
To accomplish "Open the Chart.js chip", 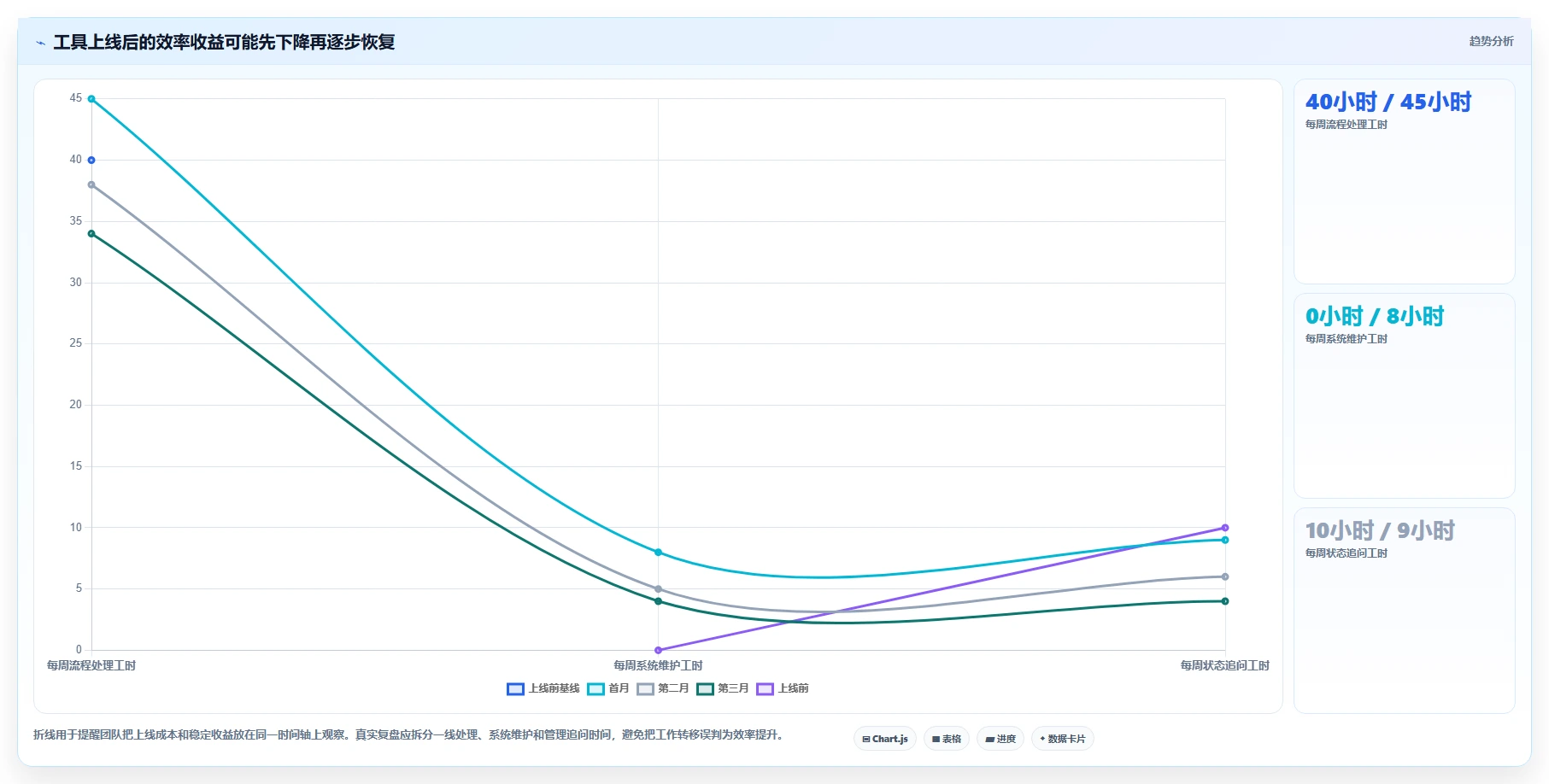I will pyautogui.click(x=885, y=739).
